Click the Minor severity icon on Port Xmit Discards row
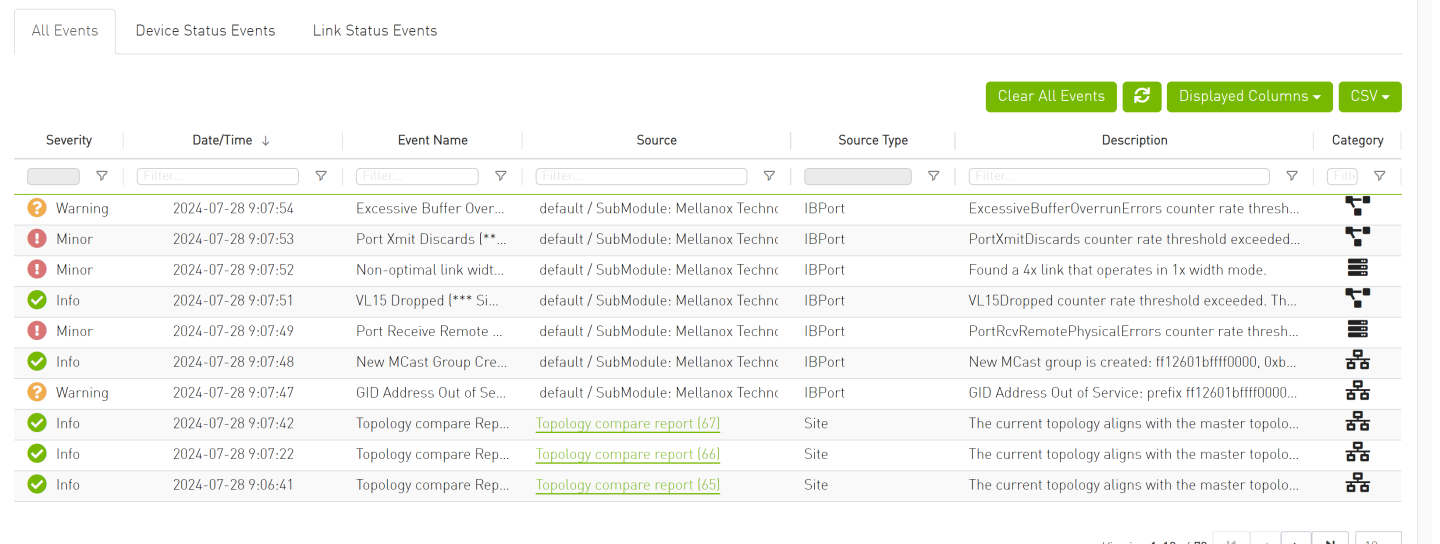This screenshot has height=544, width=1440. (x=37, y=240)
